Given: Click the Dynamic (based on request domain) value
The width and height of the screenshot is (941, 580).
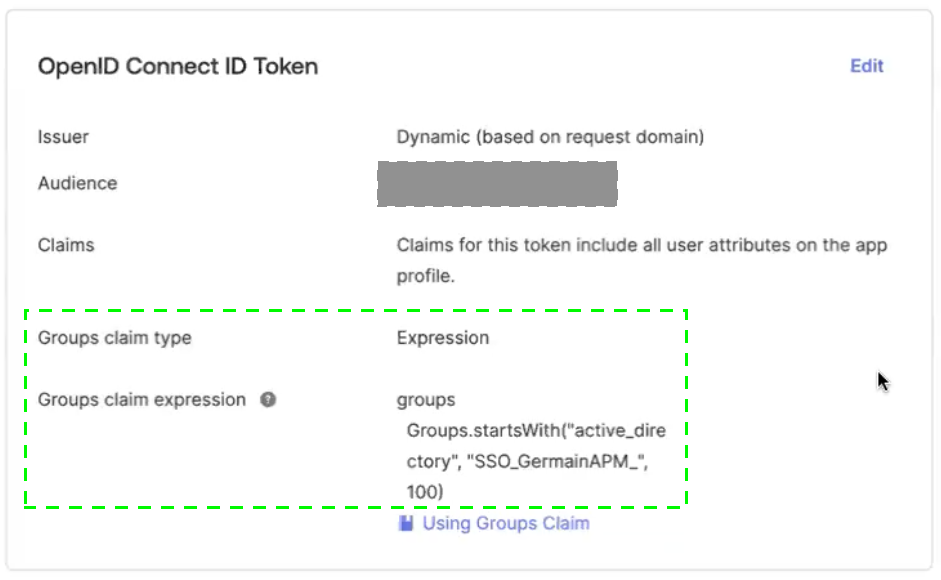Looking at the screenshot, I should click(550, 137).
